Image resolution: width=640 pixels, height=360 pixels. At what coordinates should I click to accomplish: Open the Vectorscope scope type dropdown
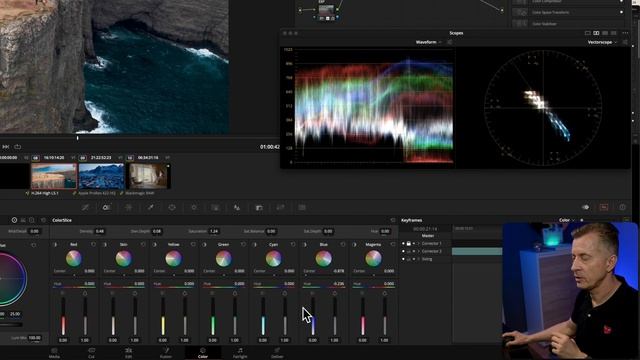(x=602, y=42)
